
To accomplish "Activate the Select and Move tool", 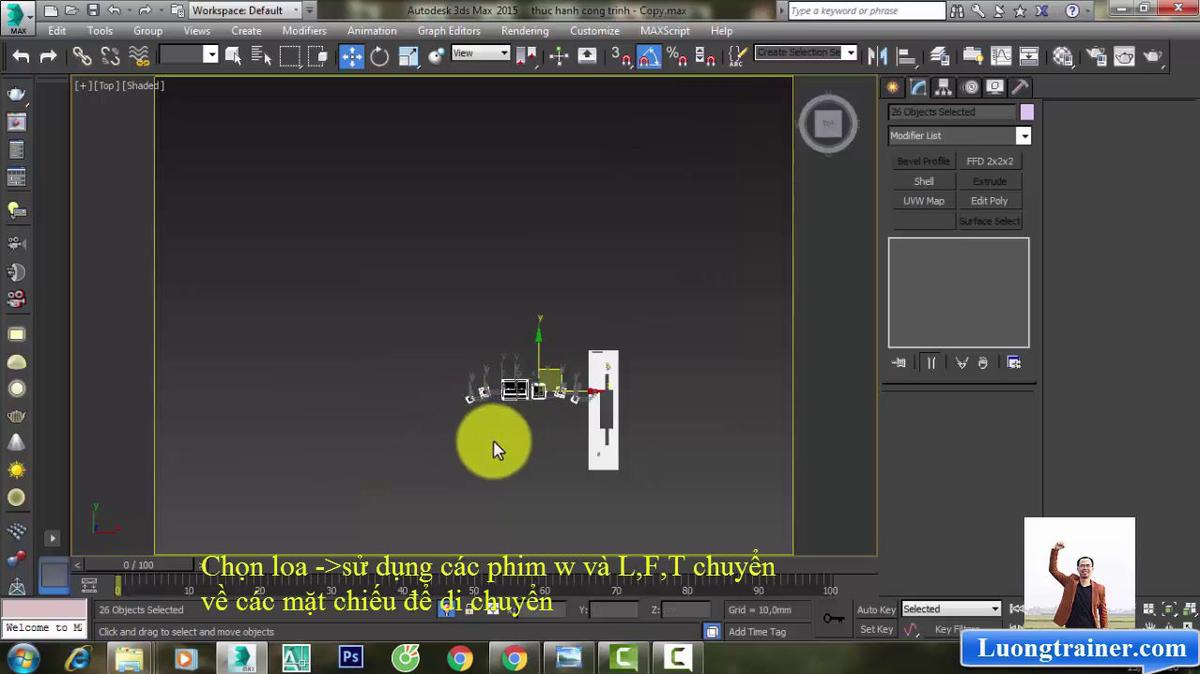I will (351, 56).
